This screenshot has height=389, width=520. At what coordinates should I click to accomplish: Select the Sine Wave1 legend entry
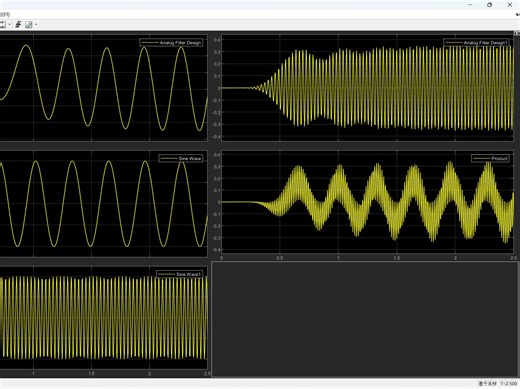(179, 274)
